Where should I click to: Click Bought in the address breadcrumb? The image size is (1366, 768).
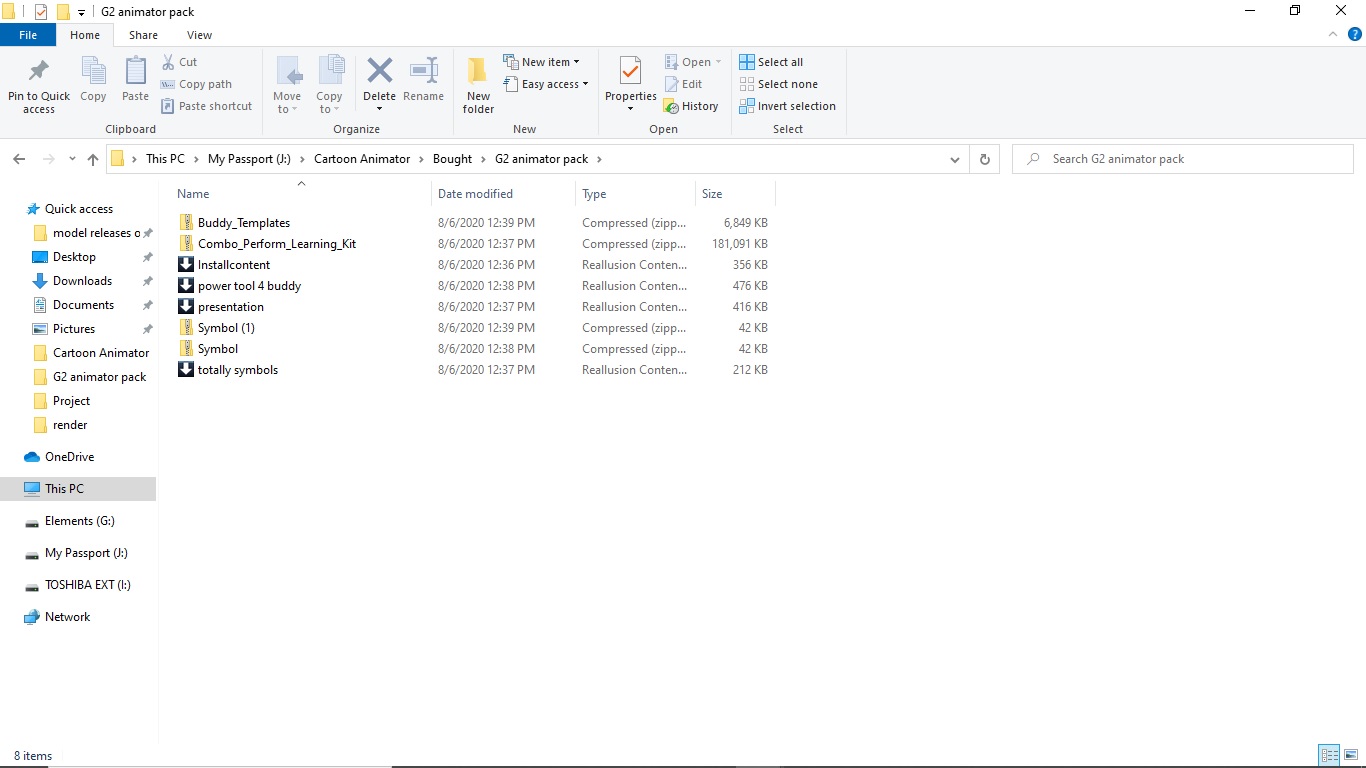click(452, 159)
